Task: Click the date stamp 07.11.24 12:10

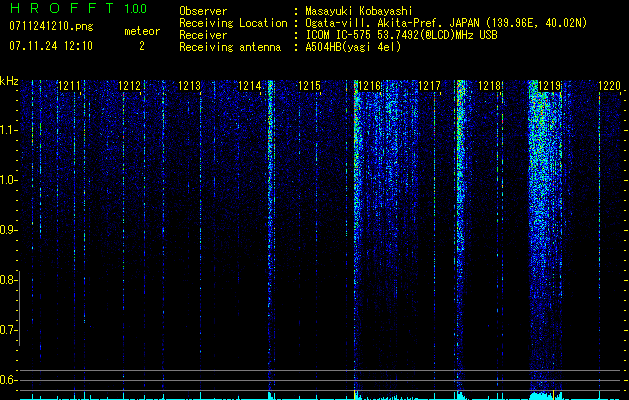Action: [51, 46]
